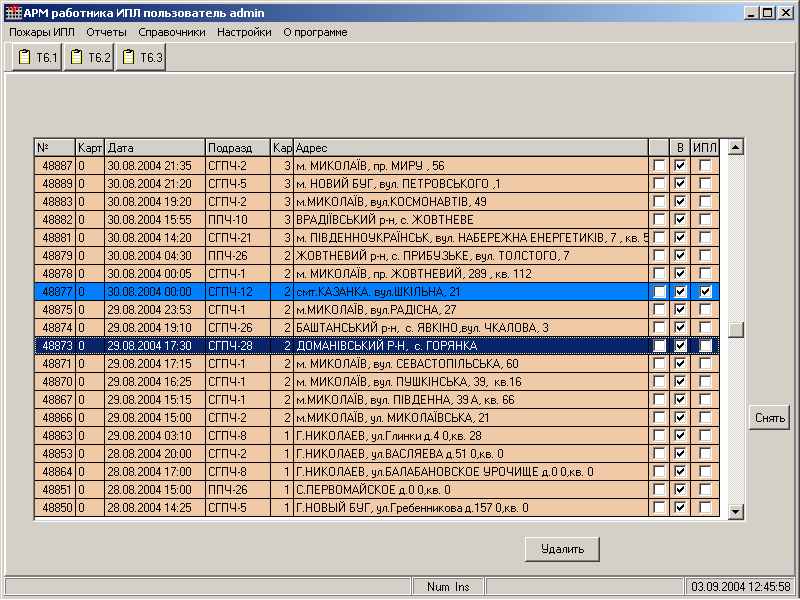Screen dimensions: 800x600
Task: Click Num Ins status bar indicator
Action: point(448,587)
